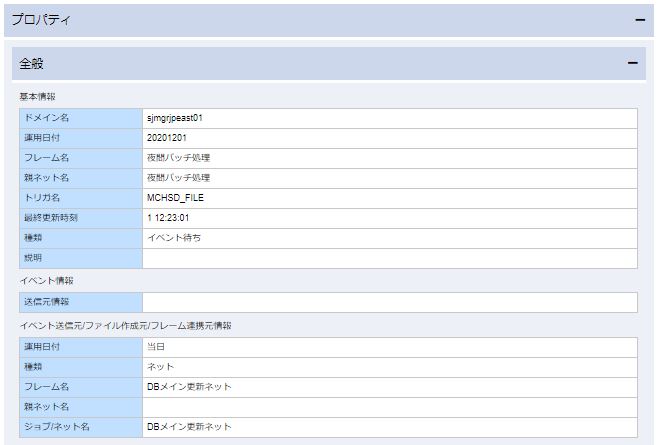Click the 送信元情報 label cell

[x=81, y=303]
